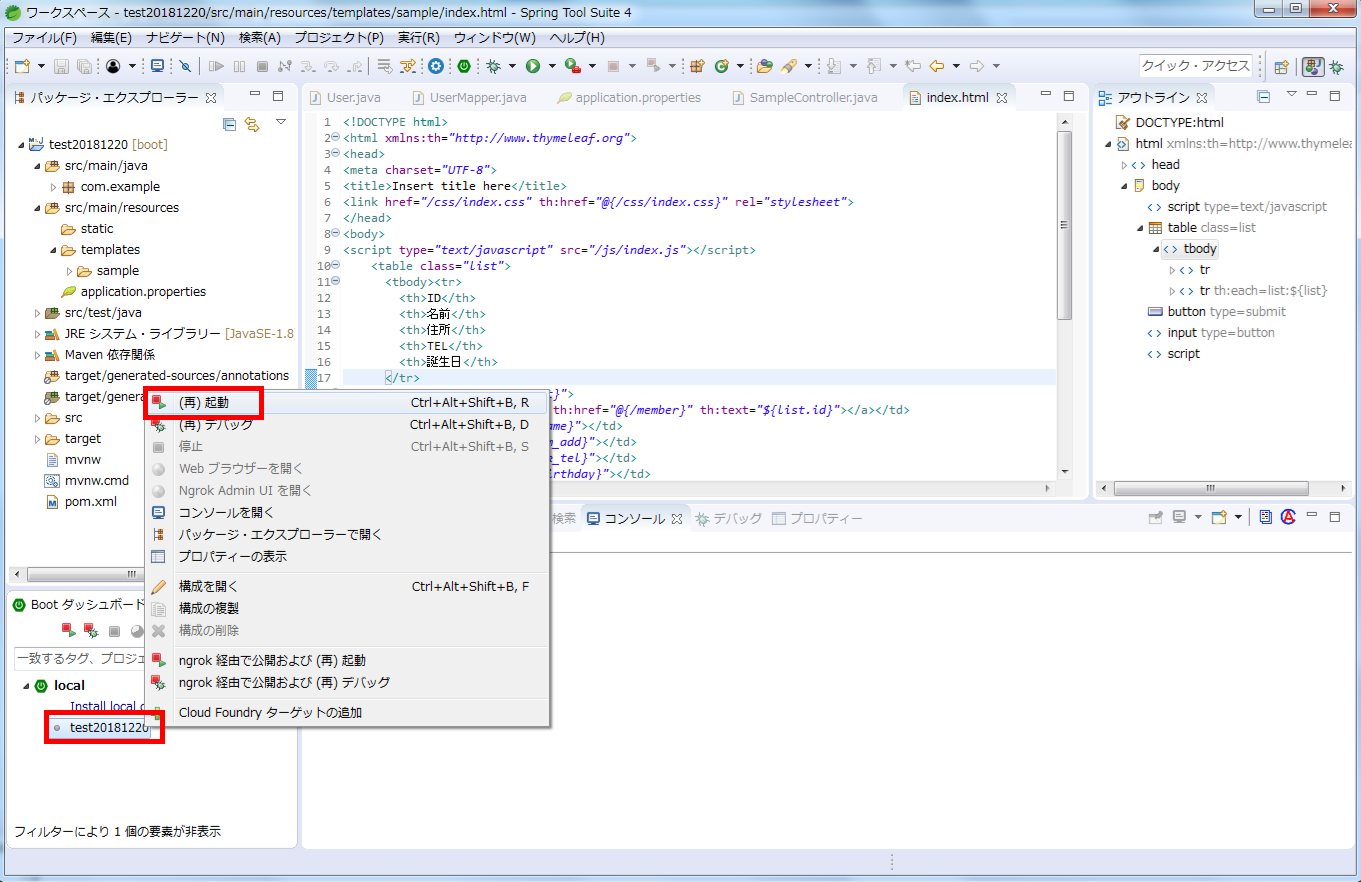Click the クイック・アクセス search field

point(1195,66)
